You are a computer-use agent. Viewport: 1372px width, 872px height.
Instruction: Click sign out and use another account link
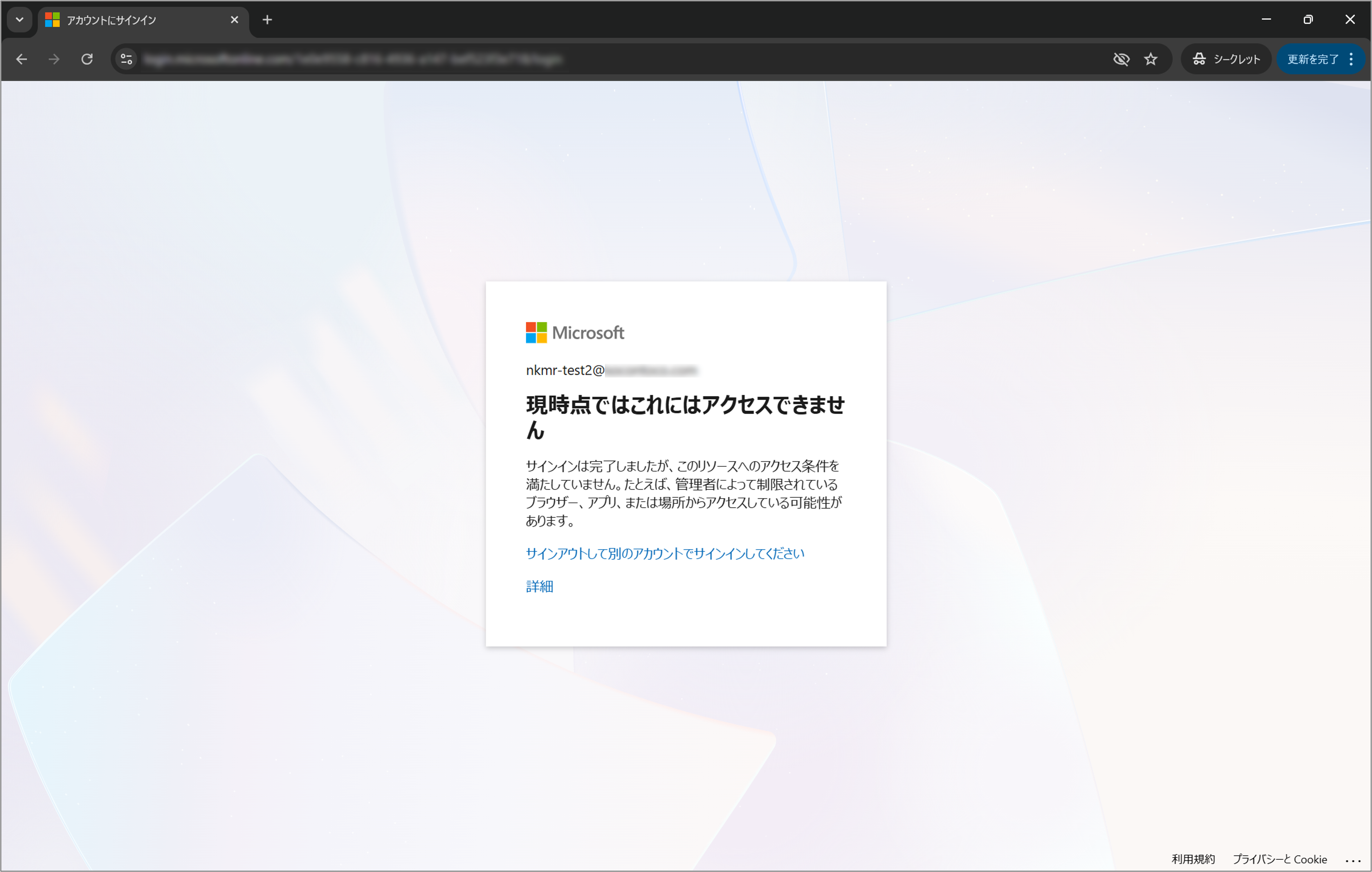664,553
